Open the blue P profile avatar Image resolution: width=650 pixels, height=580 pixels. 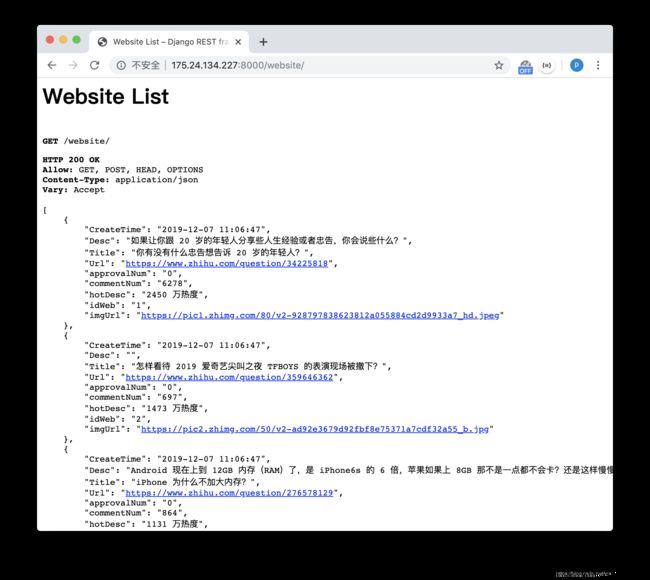point(576,65)
